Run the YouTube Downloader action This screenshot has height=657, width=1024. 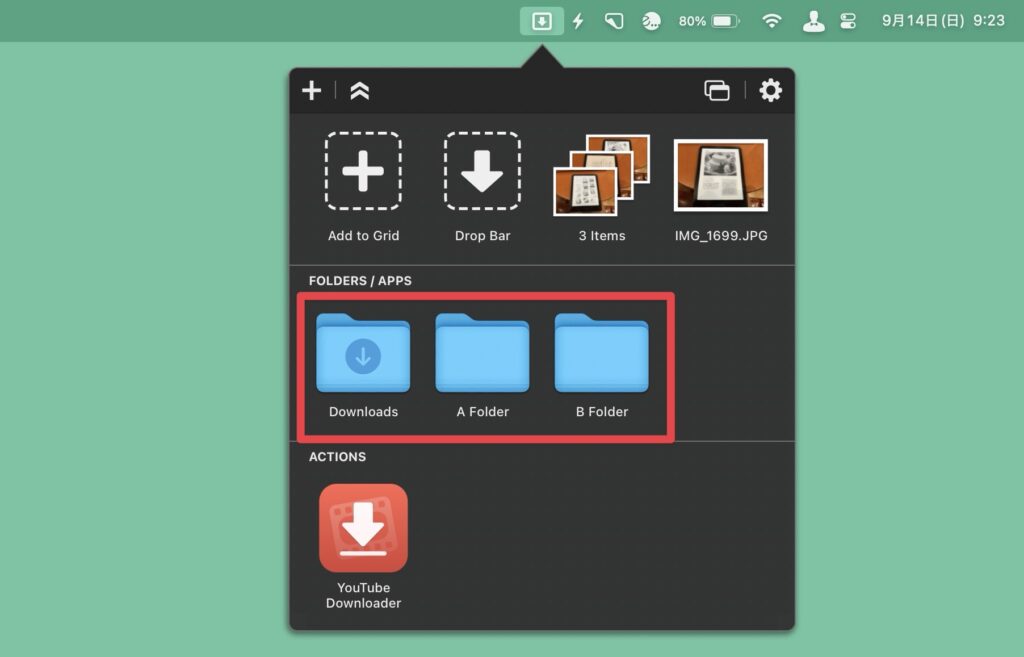click(x=363, y=528)
